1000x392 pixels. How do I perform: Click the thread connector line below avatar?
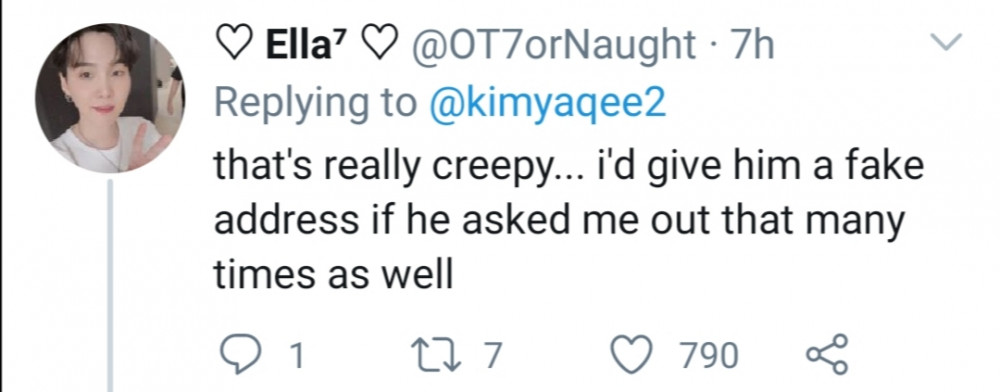coord(110,286)
